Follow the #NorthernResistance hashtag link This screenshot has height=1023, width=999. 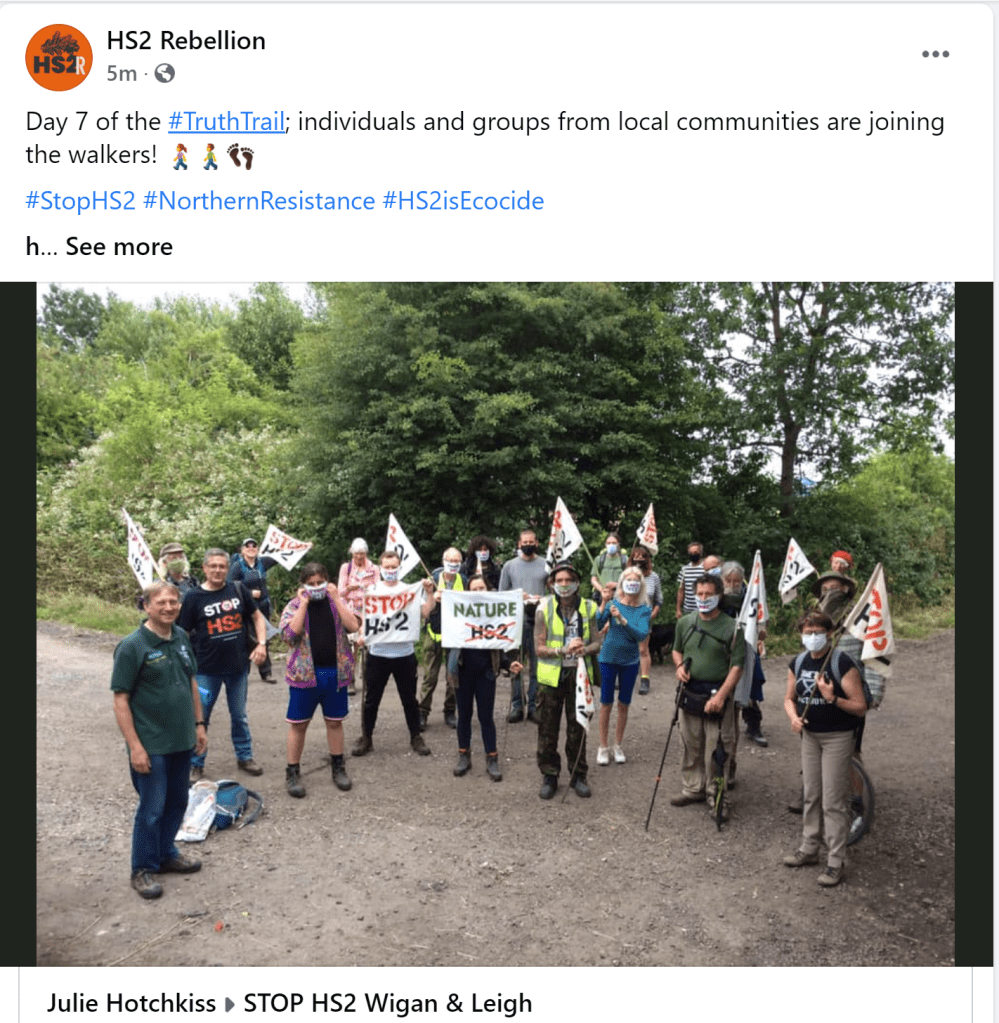tap(259, 201)
